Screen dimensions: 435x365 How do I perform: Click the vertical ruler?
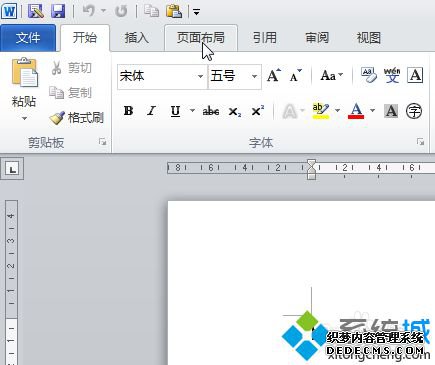click(11, 283)
